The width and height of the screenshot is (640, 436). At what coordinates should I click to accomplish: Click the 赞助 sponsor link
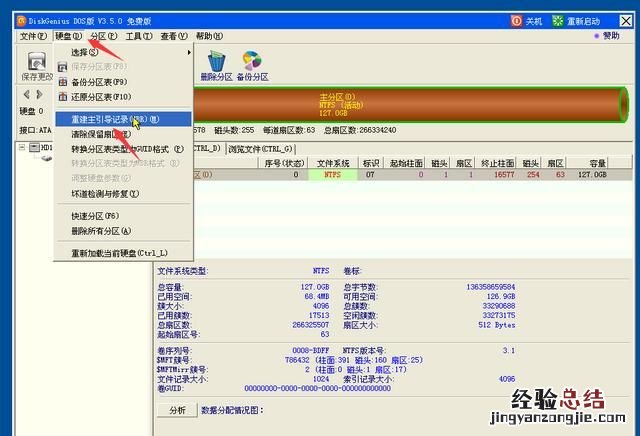click(618, 36)
